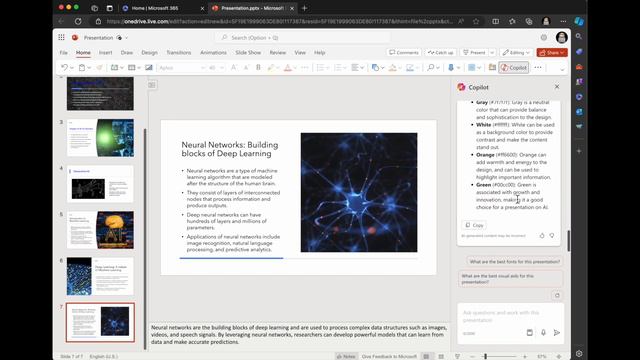Viewport: 640px width, 360px height.
Task: Click the Paste clipboard icon
Action: pos(82,68)
